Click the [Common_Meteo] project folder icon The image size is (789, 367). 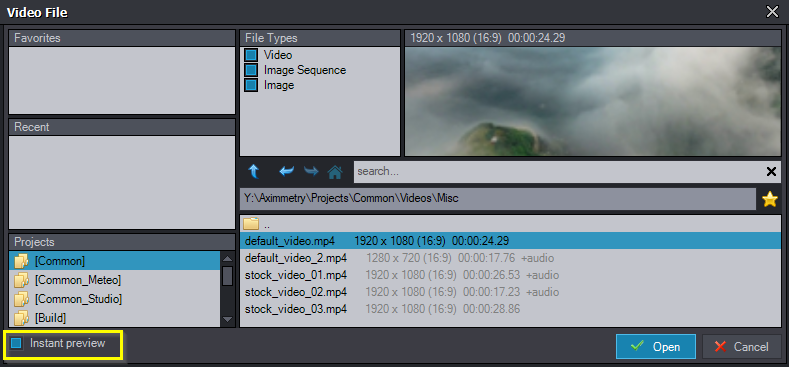tap(22, 280)
